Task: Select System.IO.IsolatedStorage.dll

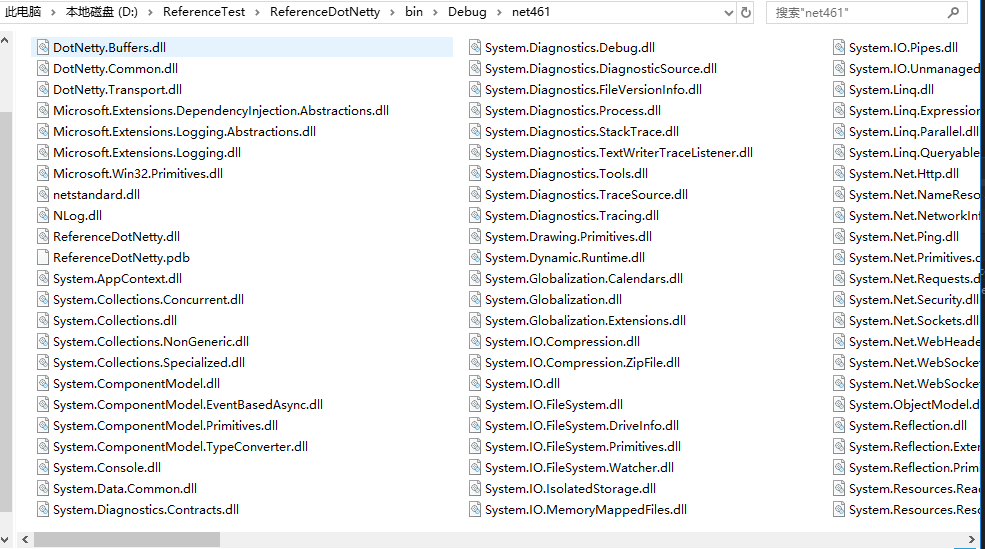Action: [570, 489]
